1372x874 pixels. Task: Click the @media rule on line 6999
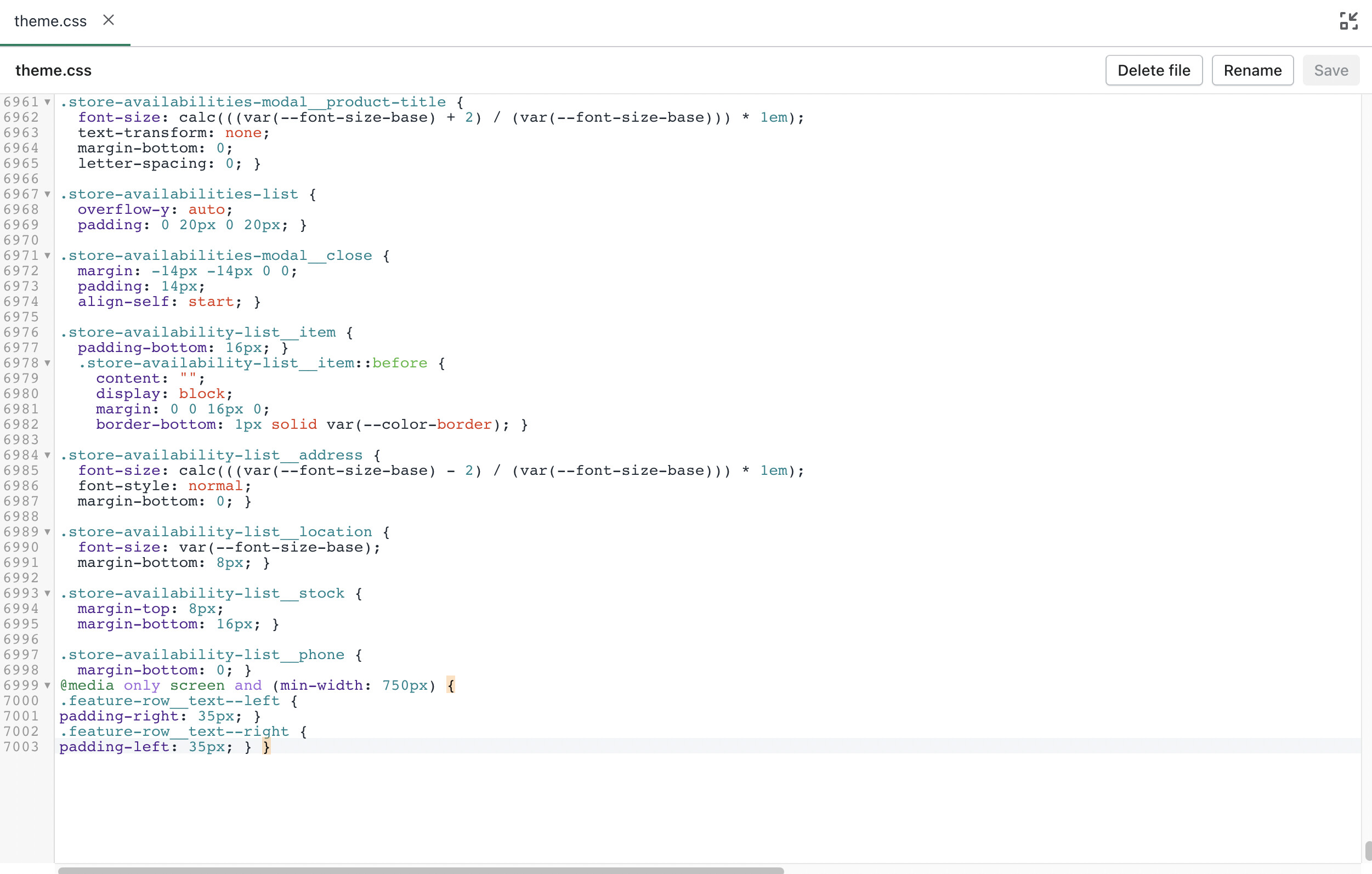coord(87,685)
